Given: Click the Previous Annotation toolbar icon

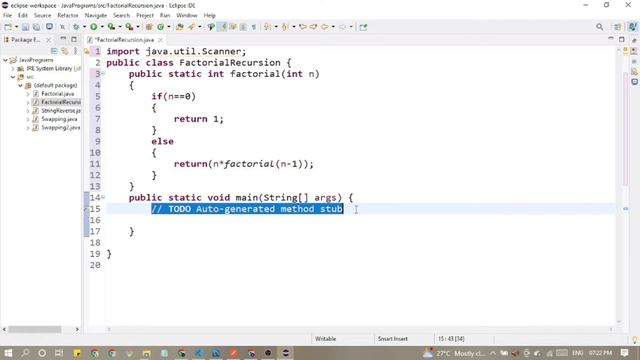Looking at the screenshot, I should click(x=285, y=27).
